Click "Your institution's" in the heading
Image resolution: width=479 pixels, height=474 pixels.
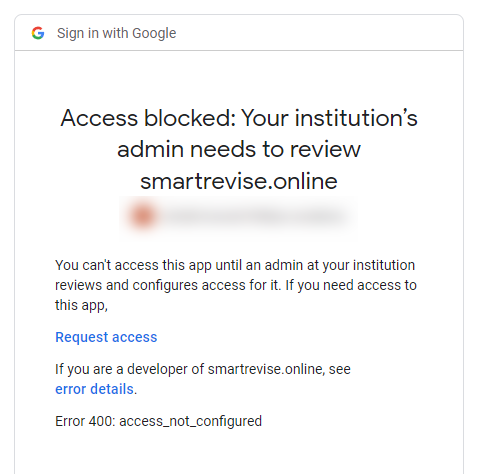click(329, 118)
